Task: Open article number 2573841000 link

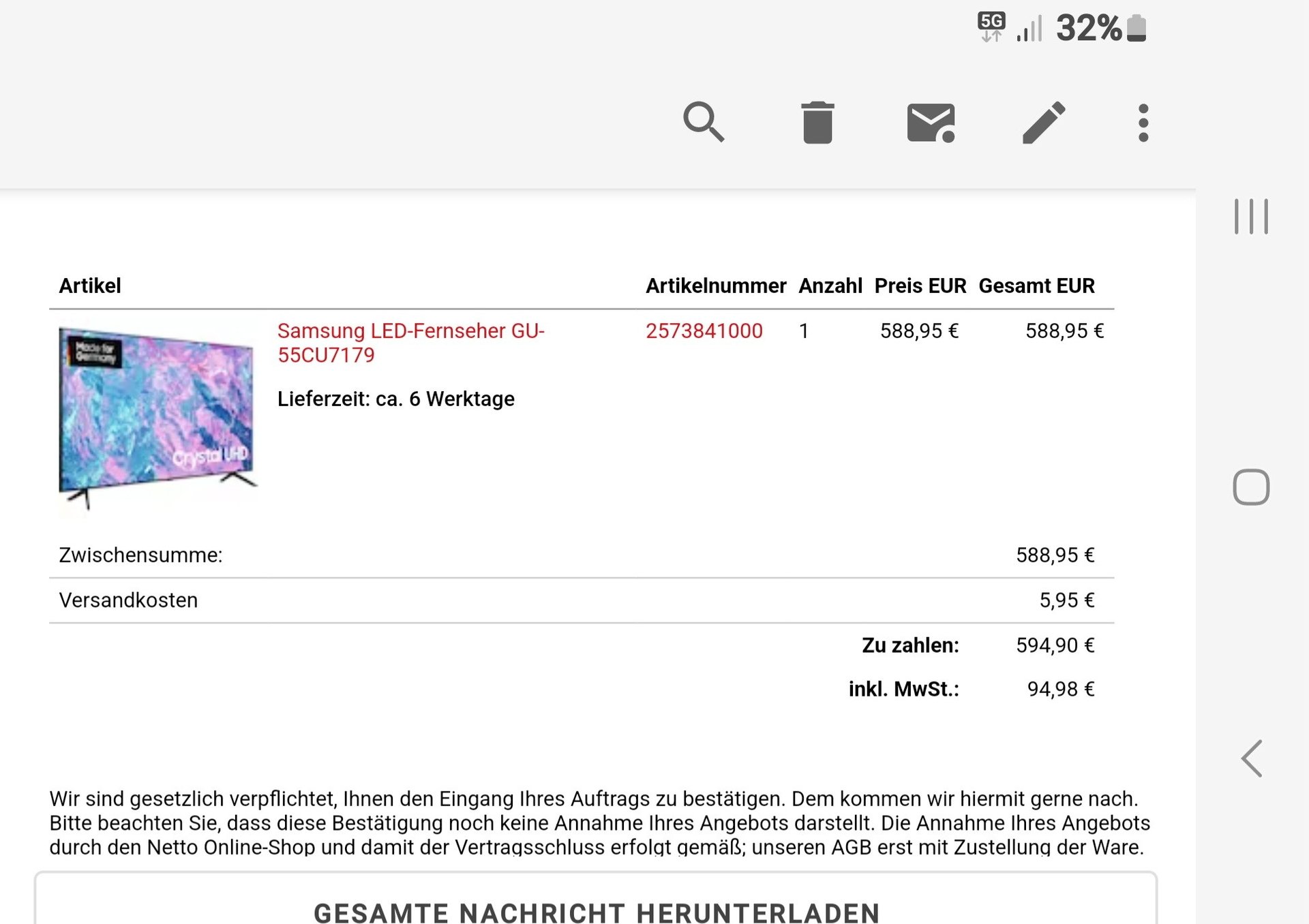Action: tap(704, 331)
